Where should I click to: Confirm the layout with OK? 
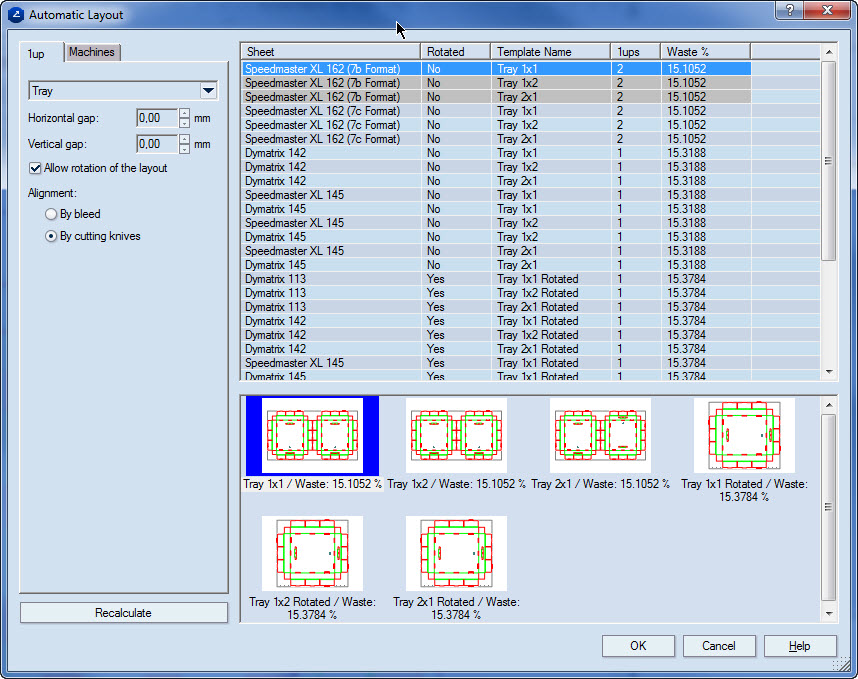(x=638, y=646)
